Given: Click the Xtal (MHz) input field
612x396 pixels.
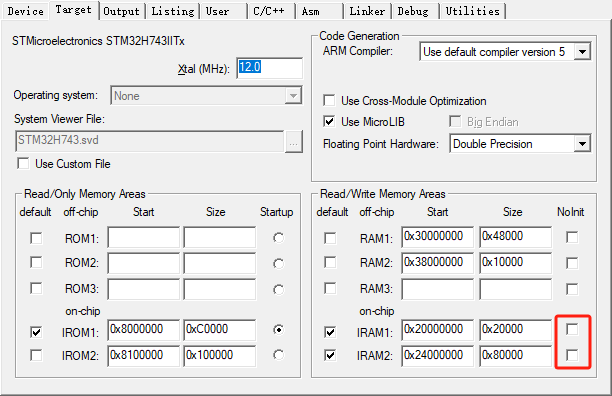Looking at the screenshot, I should pyautogui.click(x=269, y=68).
